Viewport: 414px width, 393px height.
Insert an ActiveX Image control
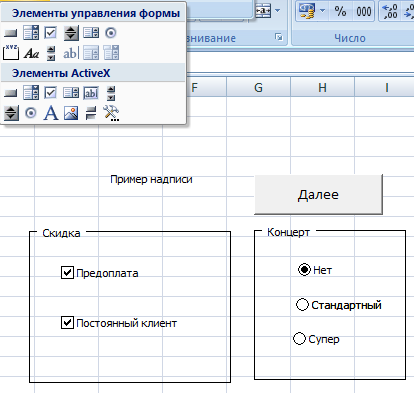coord(71,113)
